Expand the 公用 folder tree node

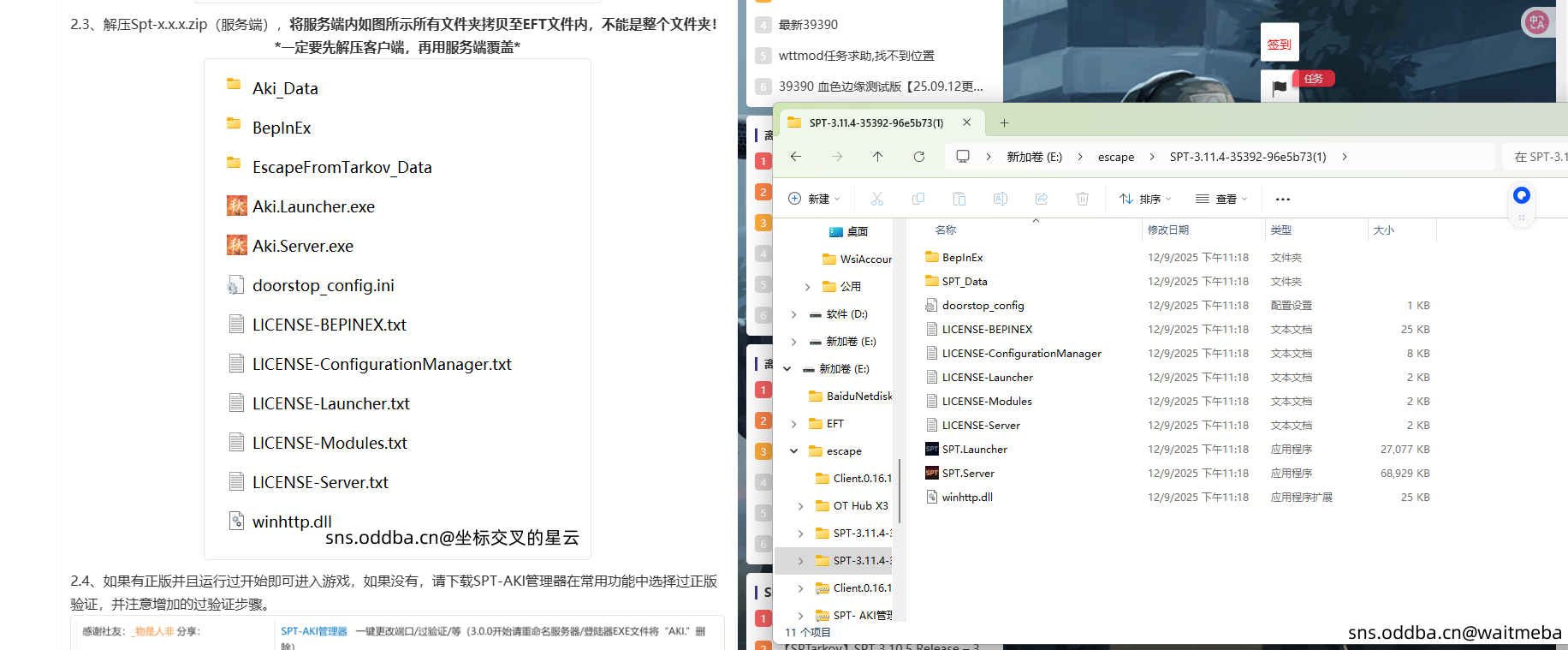tap(808, 287)
